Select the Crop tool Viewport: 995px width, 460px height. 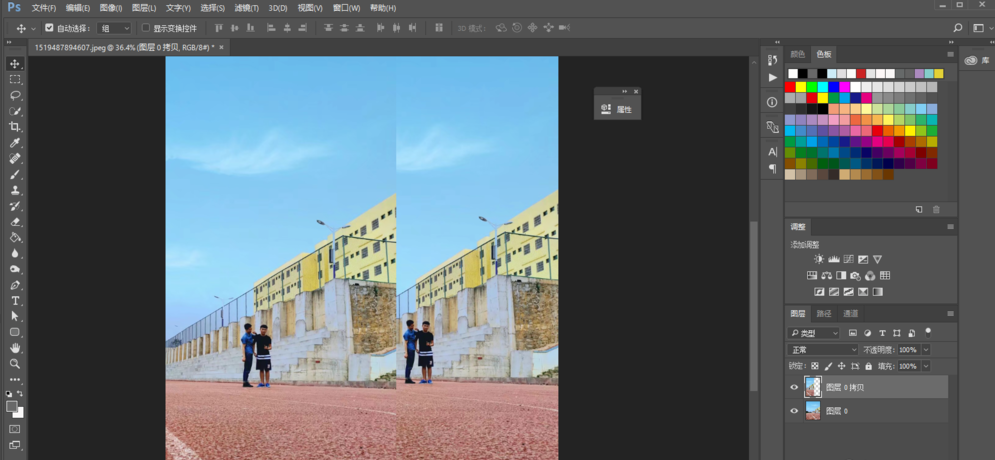point(15,127)
